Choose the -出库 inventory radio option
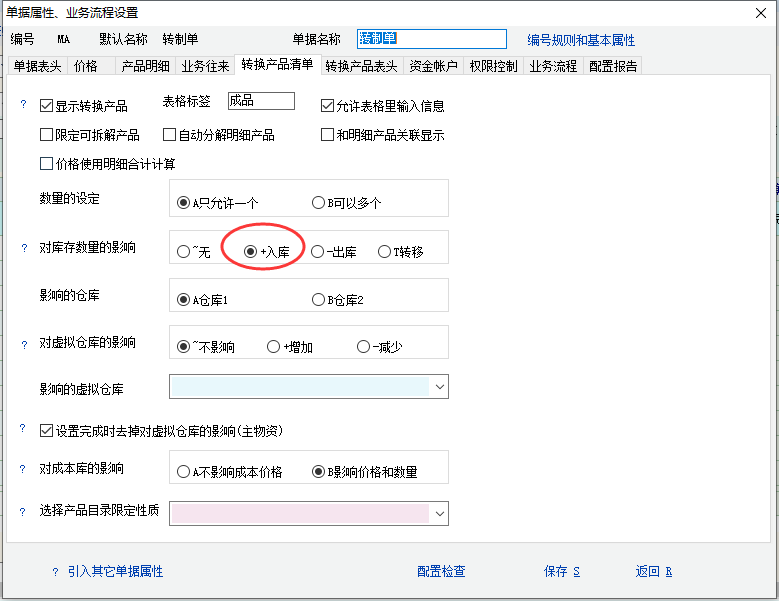Viewport: 779px width, 601px height. point(318,252)
